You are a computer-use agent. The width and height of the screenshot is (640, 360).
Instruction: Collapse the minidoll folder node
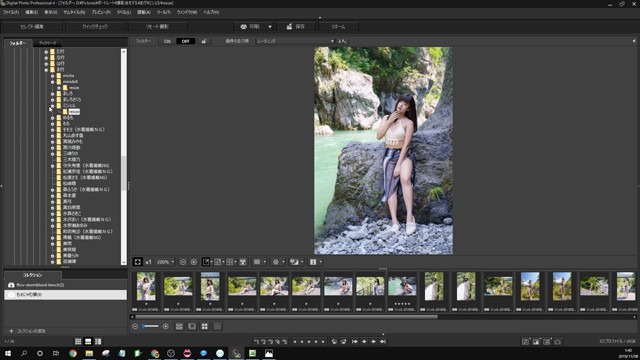pyautogui.click(x=52, y=82)
